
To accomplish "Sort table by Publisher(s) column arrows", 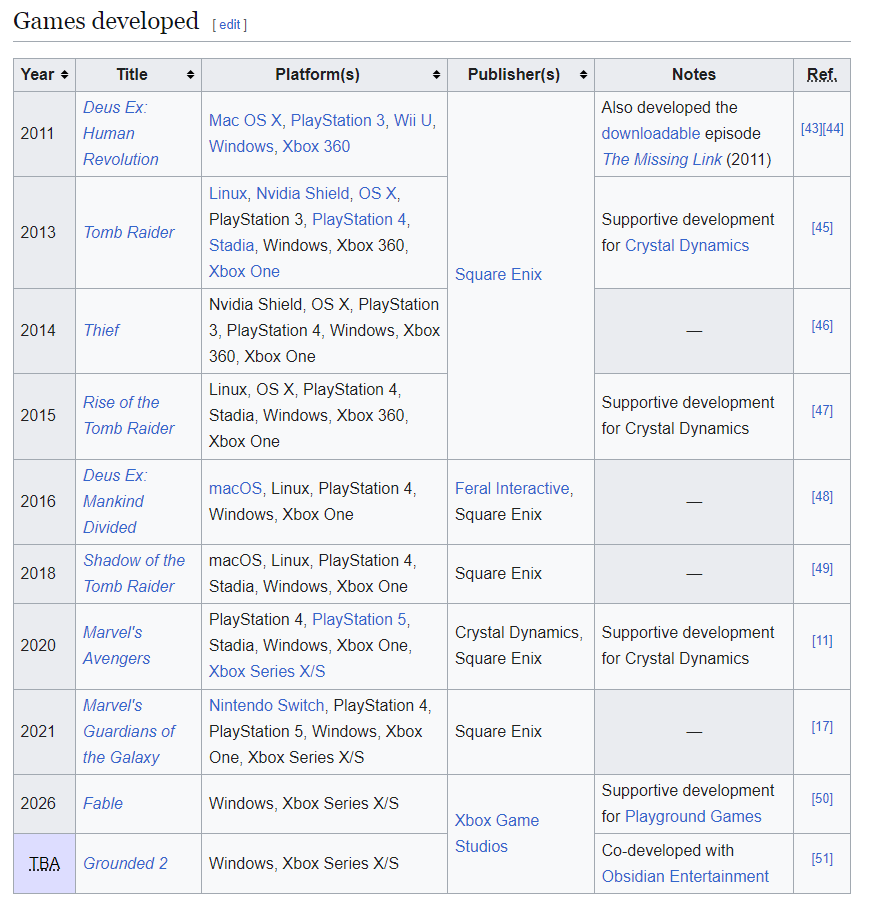I will click(x=584, y=75).
